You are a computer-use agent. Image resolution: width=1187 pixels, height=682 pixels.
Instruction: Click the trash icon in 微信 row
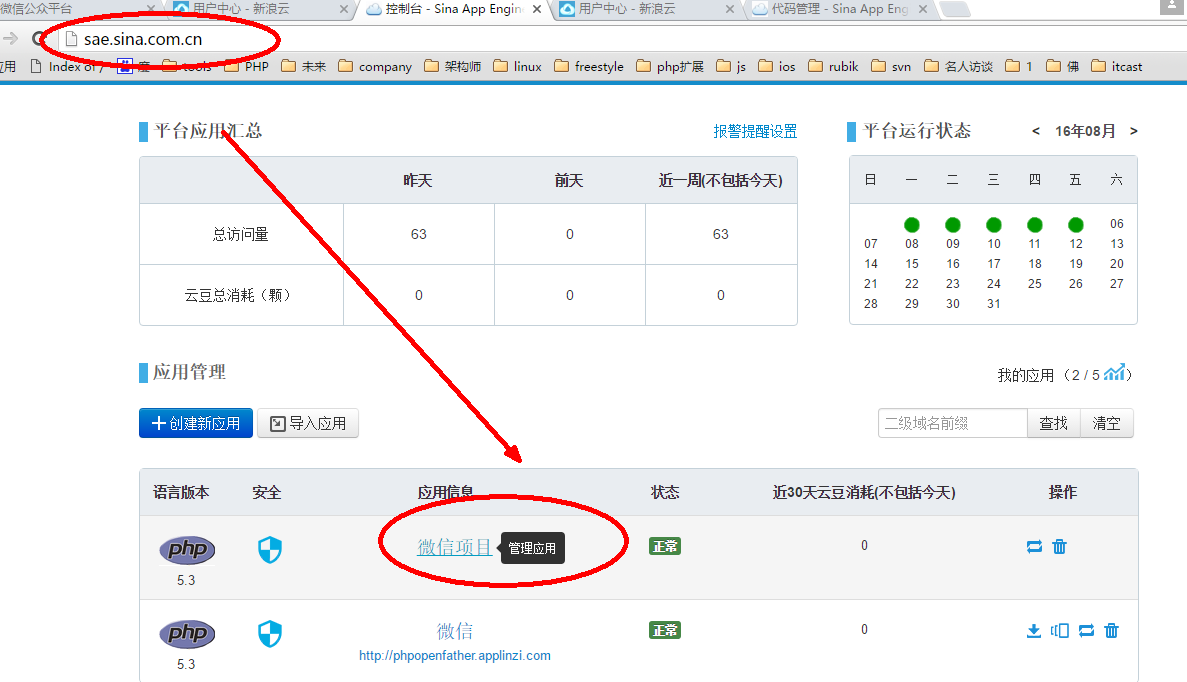click(x=1111, y=631)
